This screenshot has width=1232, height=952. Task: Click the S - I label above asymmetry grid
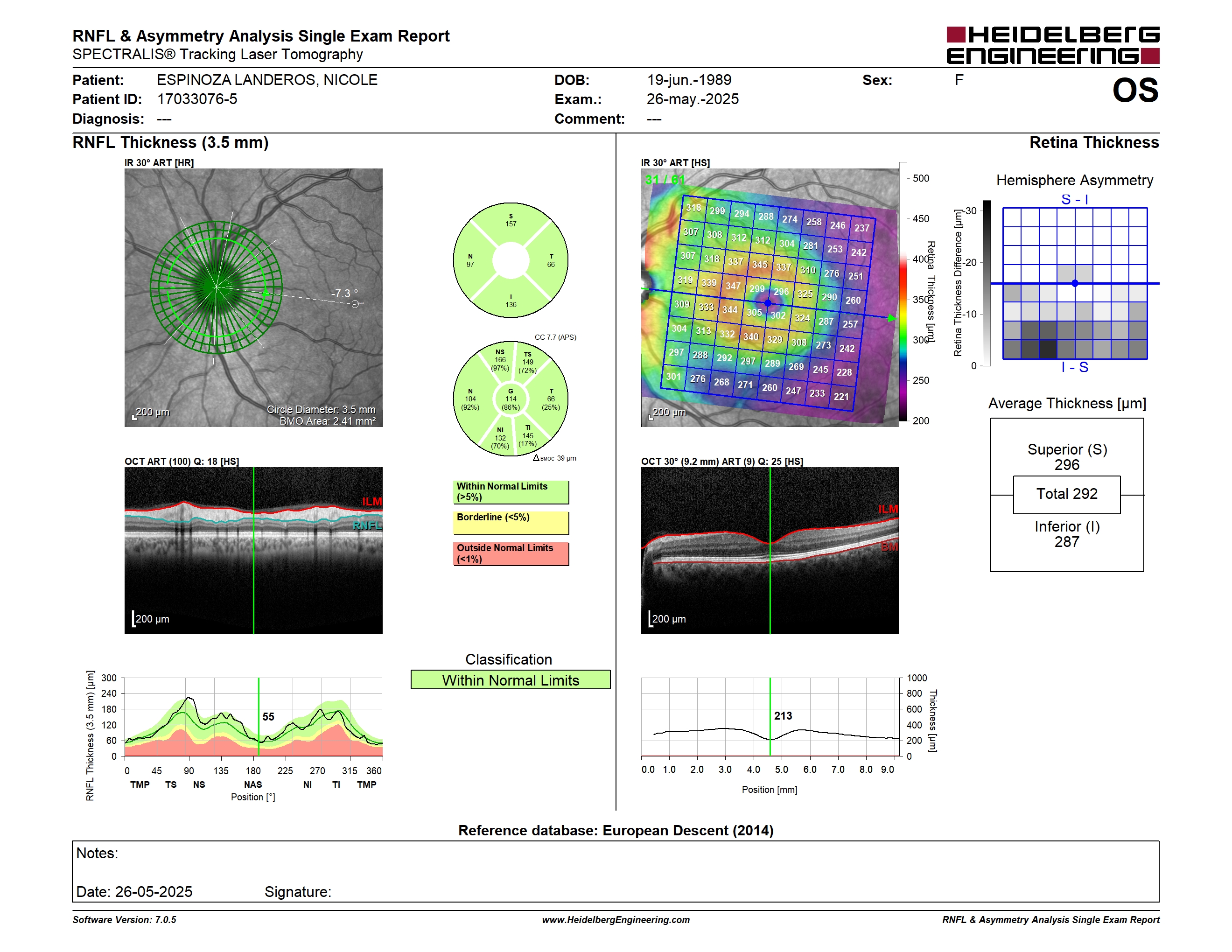click(1075, 199)
